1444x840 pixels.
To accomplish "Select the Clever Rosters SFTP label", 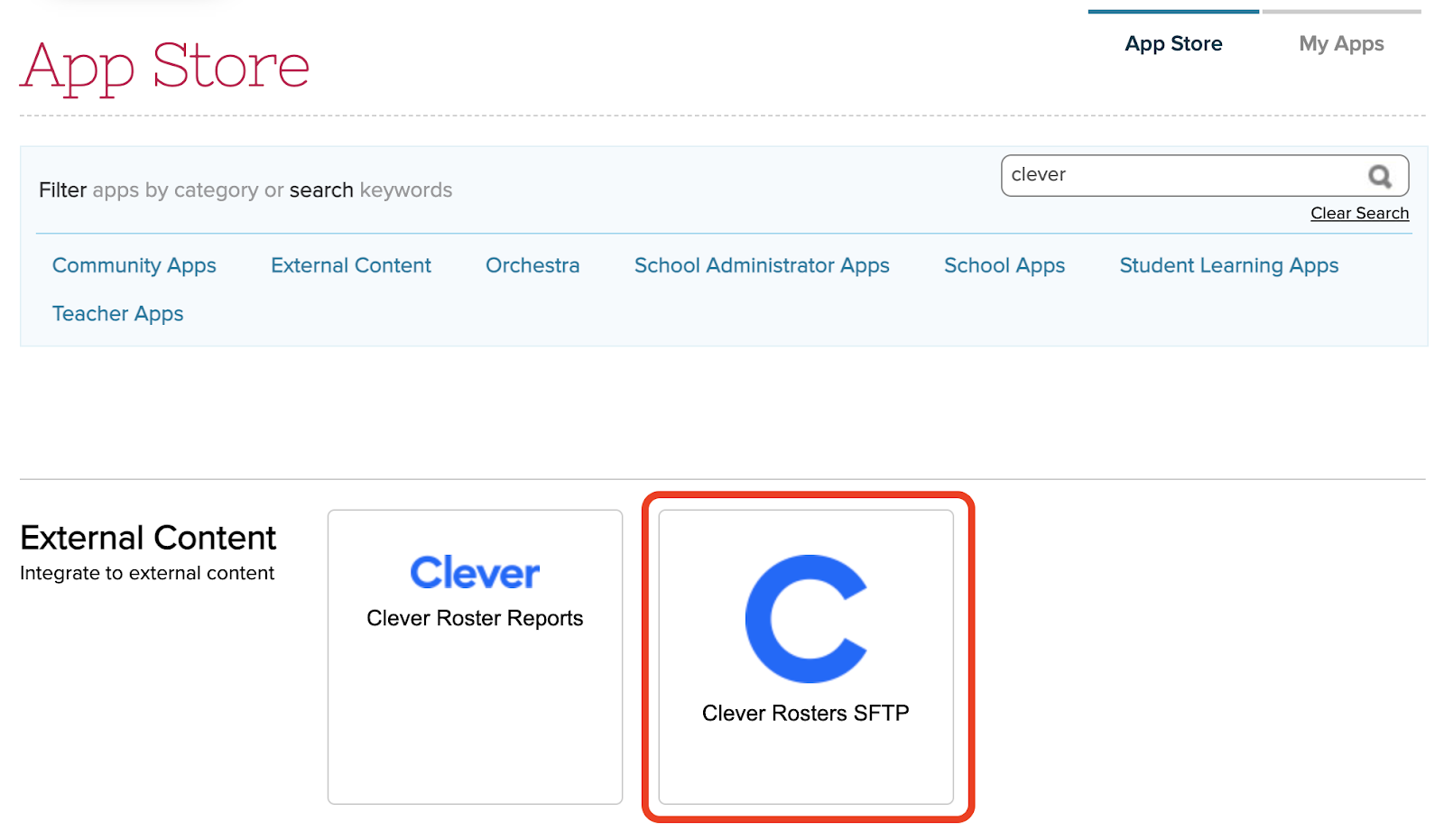I will point(806,713).
